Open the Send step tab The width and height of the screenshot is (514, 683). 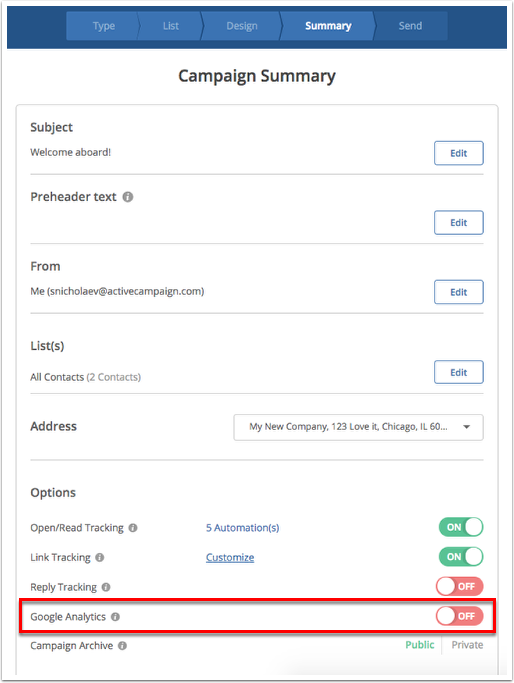point(410,26)
